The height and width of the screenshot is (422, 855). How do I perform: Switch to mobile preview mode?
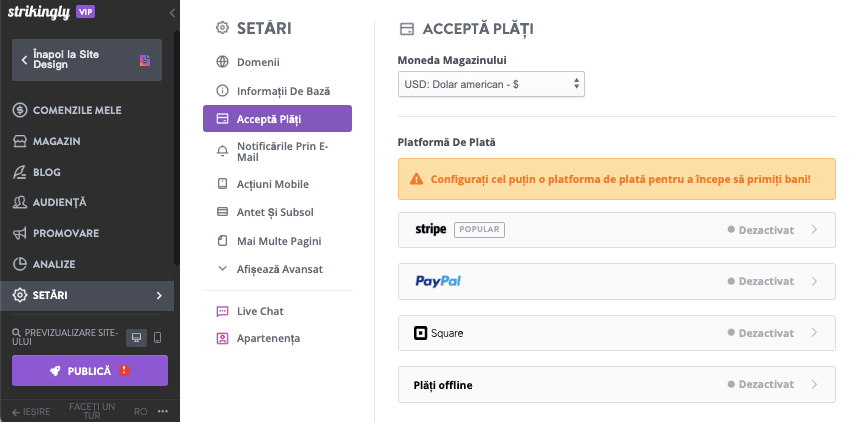[158, 338]
